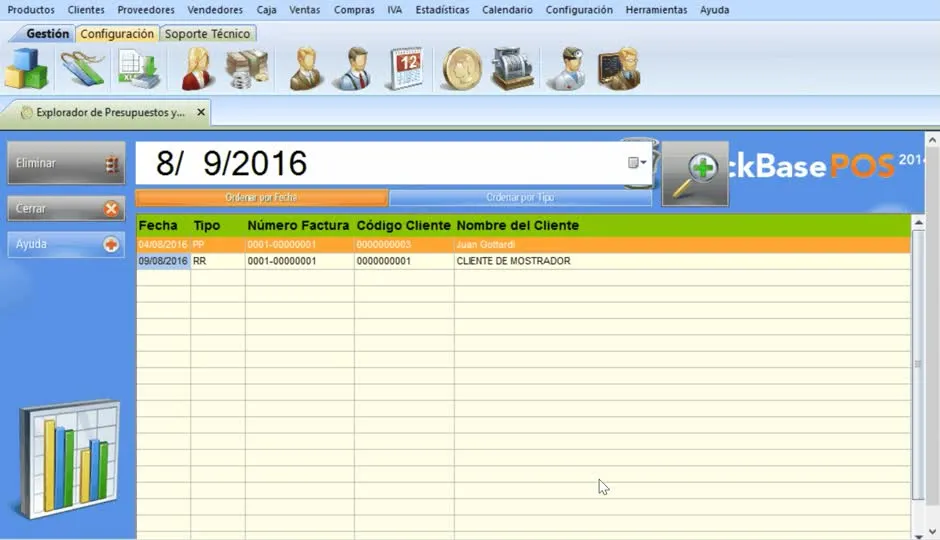Open the Proveedores menu

(146, 10)
